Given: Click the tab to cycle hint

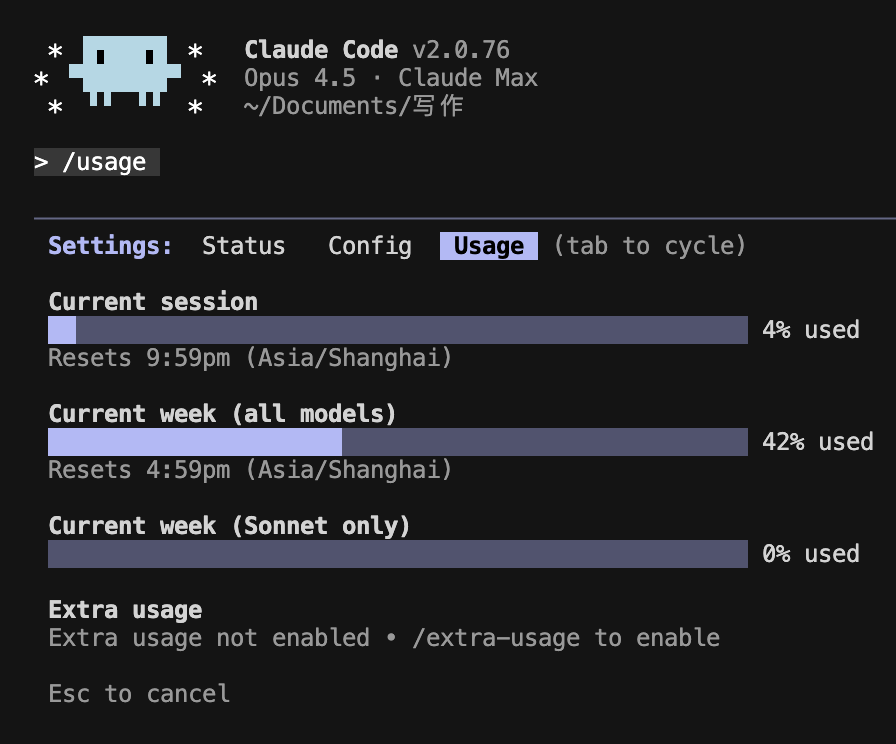Looking at the screenshot, I should pos(650,246).
